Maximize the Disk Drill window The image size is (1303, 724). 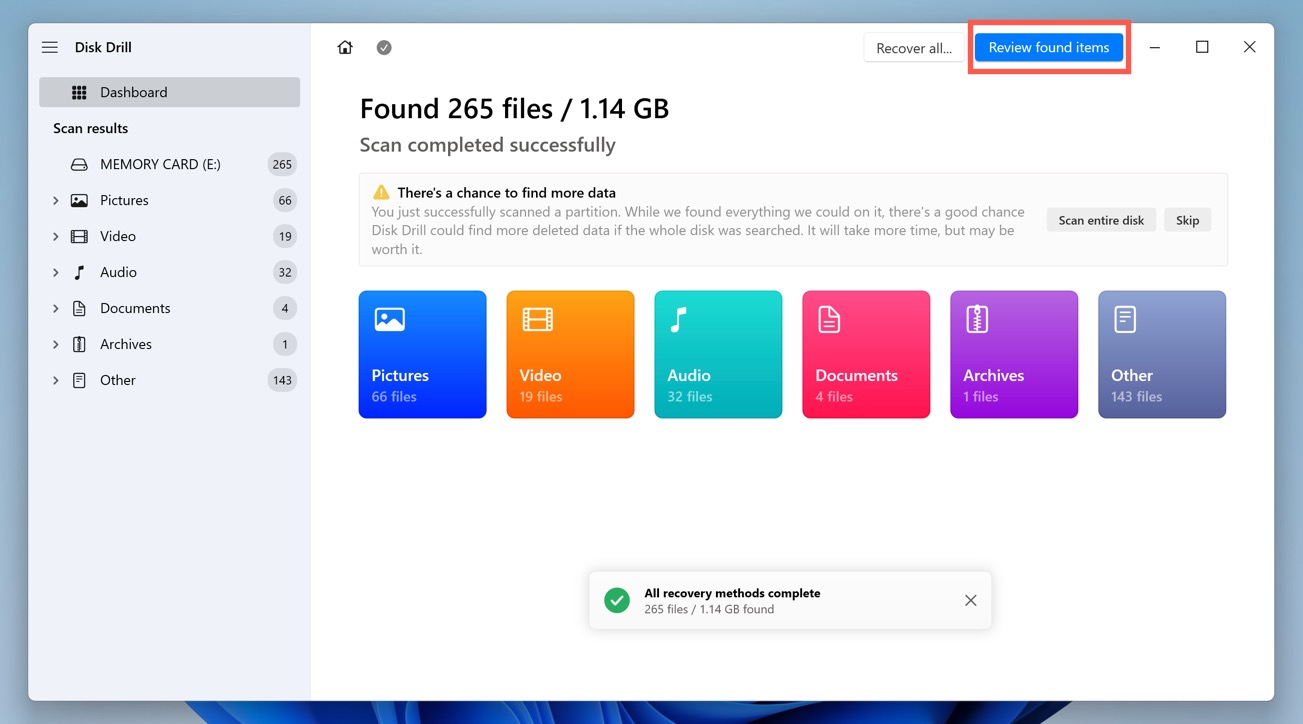pos(1202,47)
